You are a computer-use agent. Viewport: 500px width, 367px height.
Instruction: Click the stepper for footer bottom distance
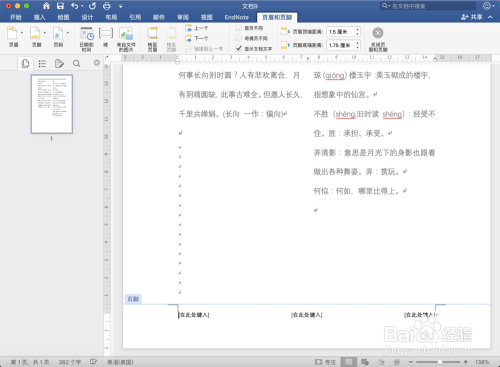pyautogui.click(x=357, y=45)
